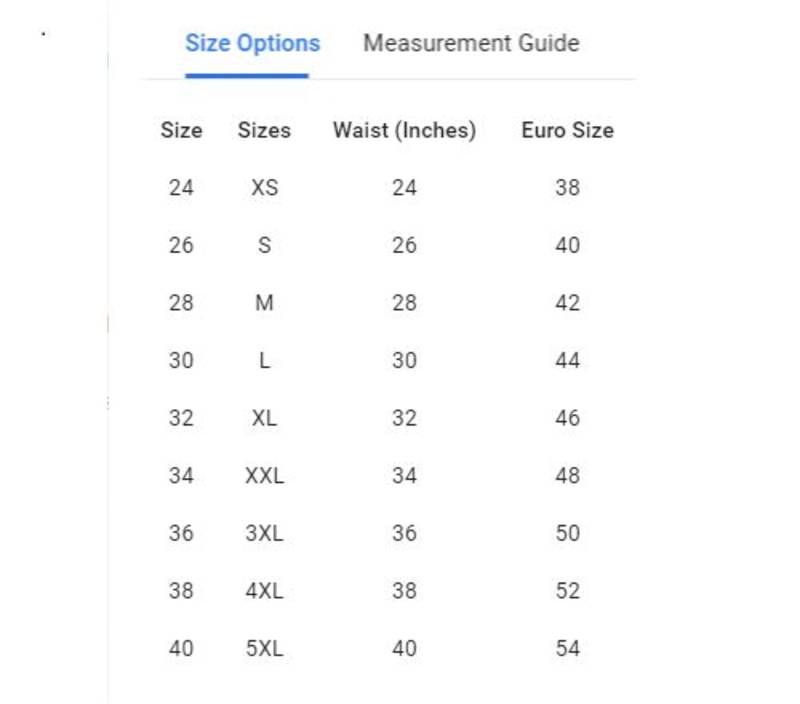The height and width of the screenshot is (704, 800).
Task: Click the Waist (Inches) column header
Action: pyautogui.click(x=404, y=131)
